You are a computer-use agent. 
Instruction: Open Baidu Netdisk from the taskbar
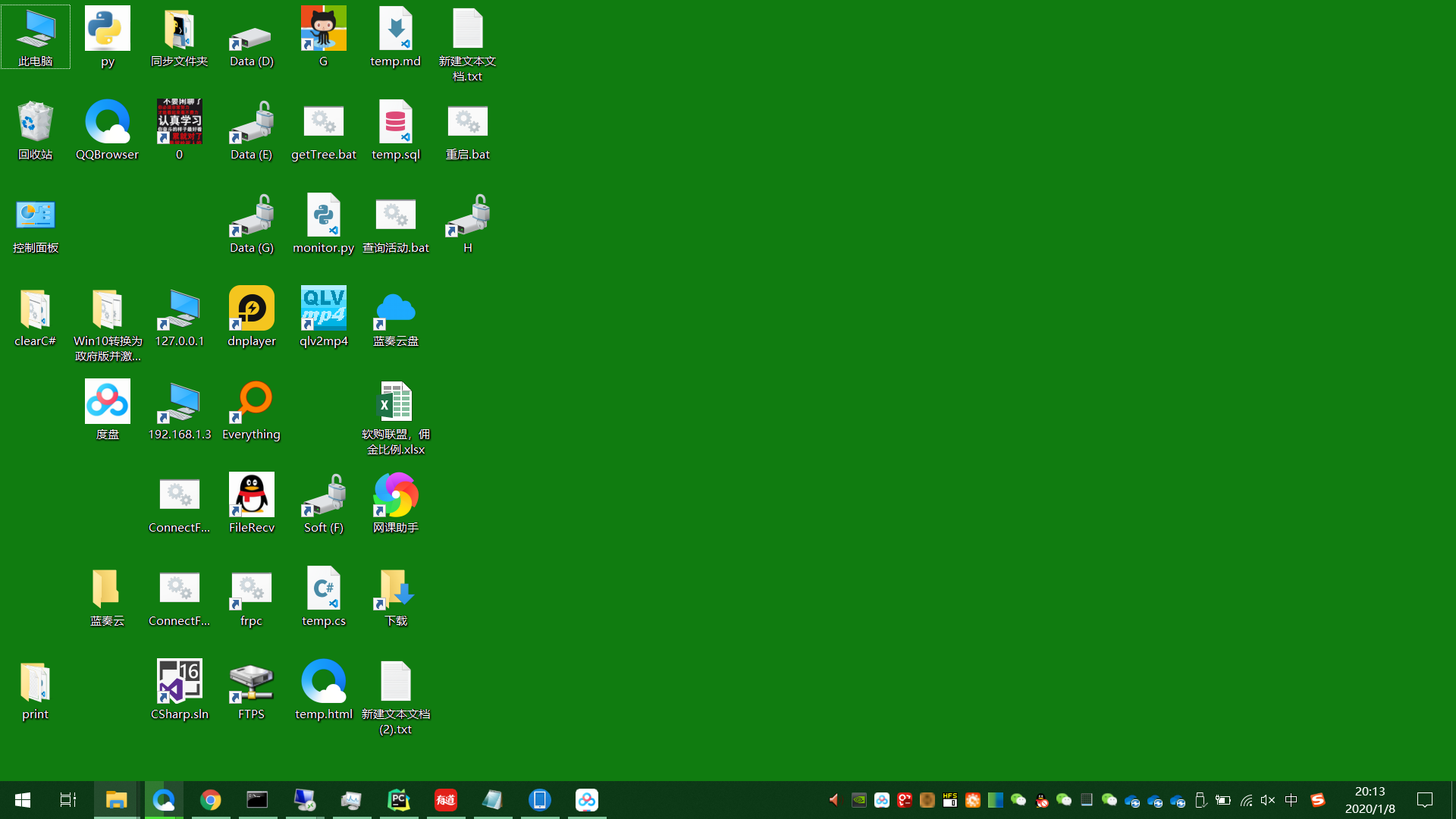tap(586, 799)
